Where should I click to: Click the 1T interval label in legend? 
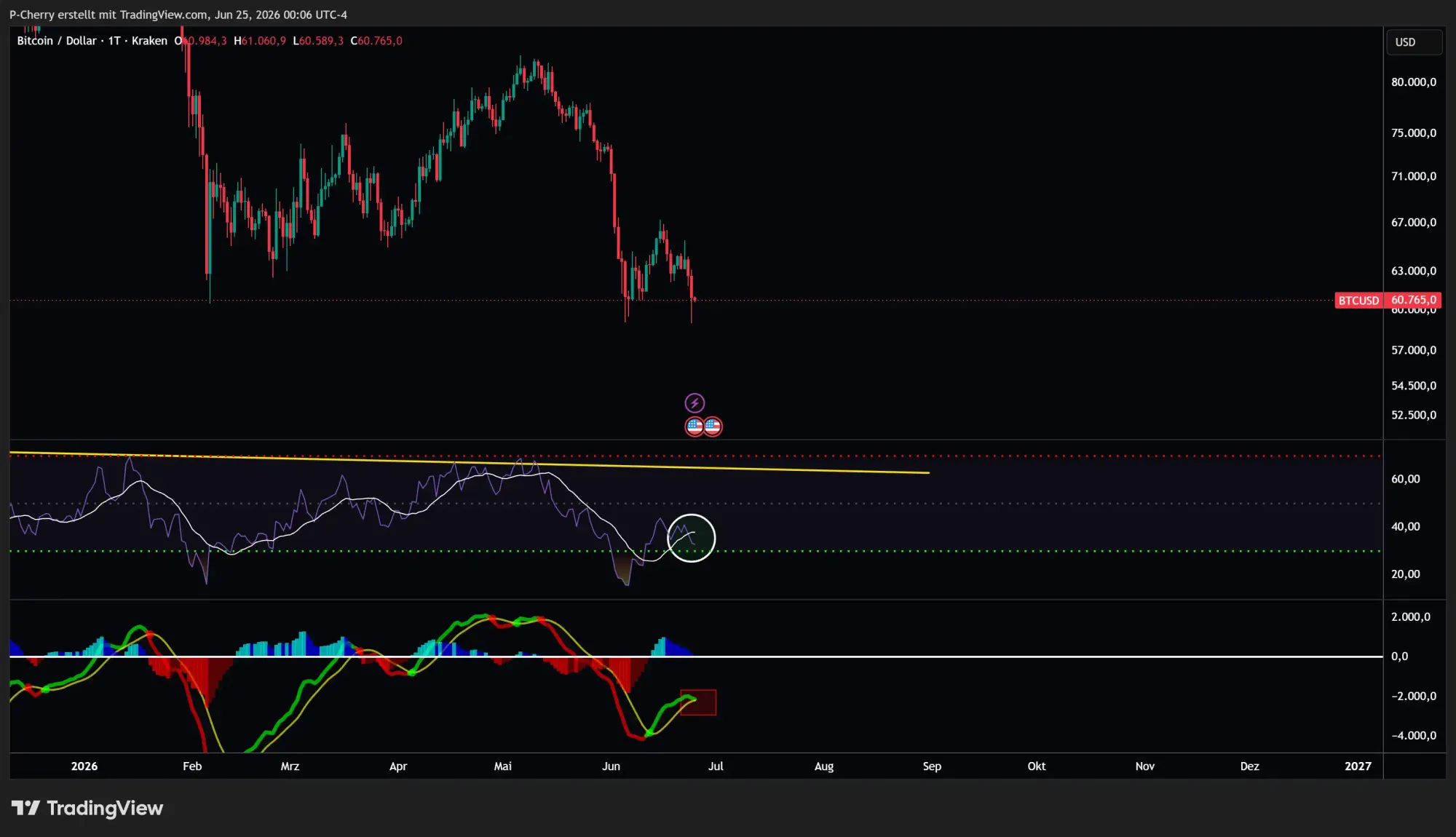(114, 41)
